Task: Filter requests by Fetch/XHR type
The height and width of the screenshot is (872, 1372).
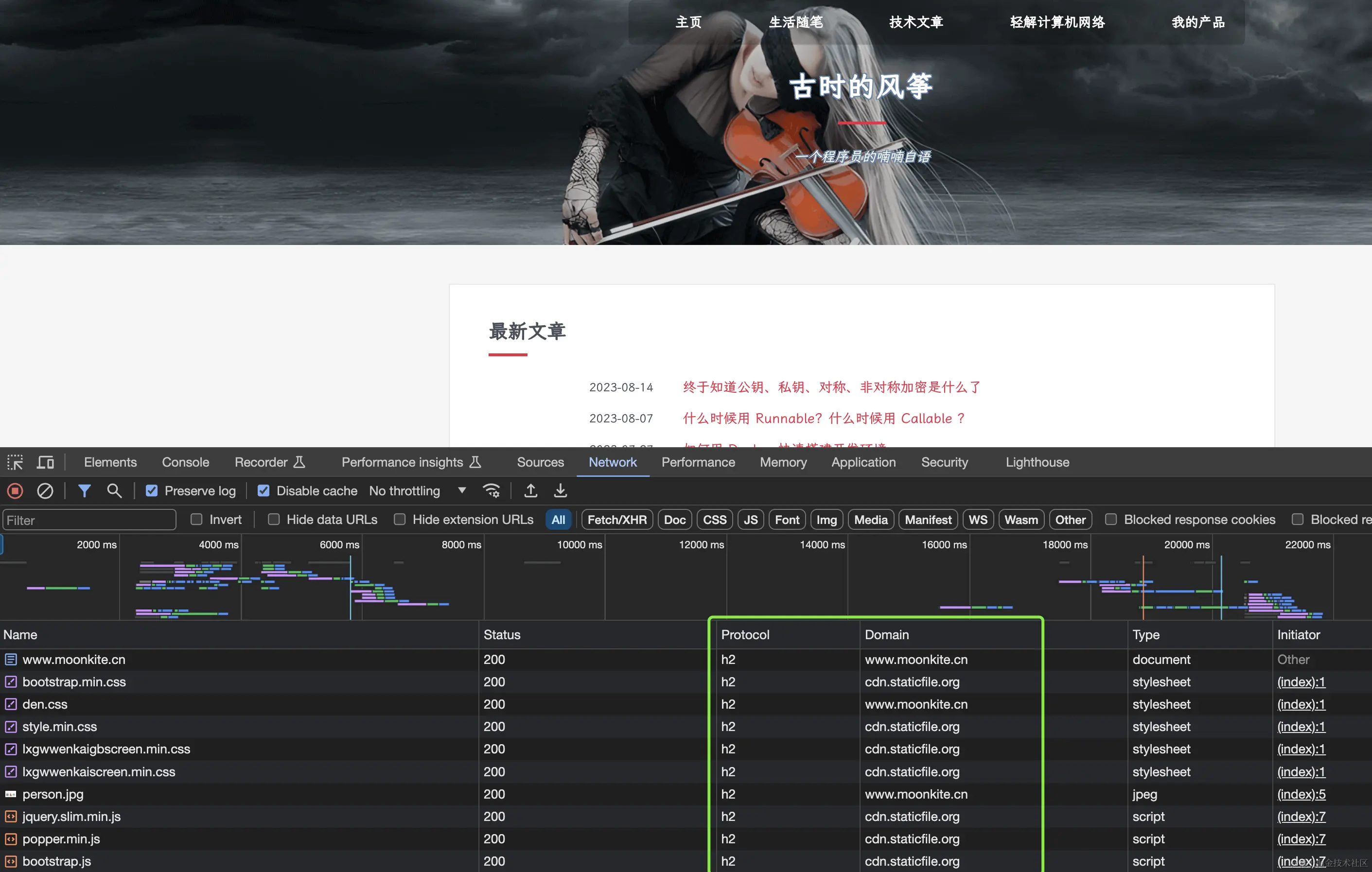Action: coord(616,520)
